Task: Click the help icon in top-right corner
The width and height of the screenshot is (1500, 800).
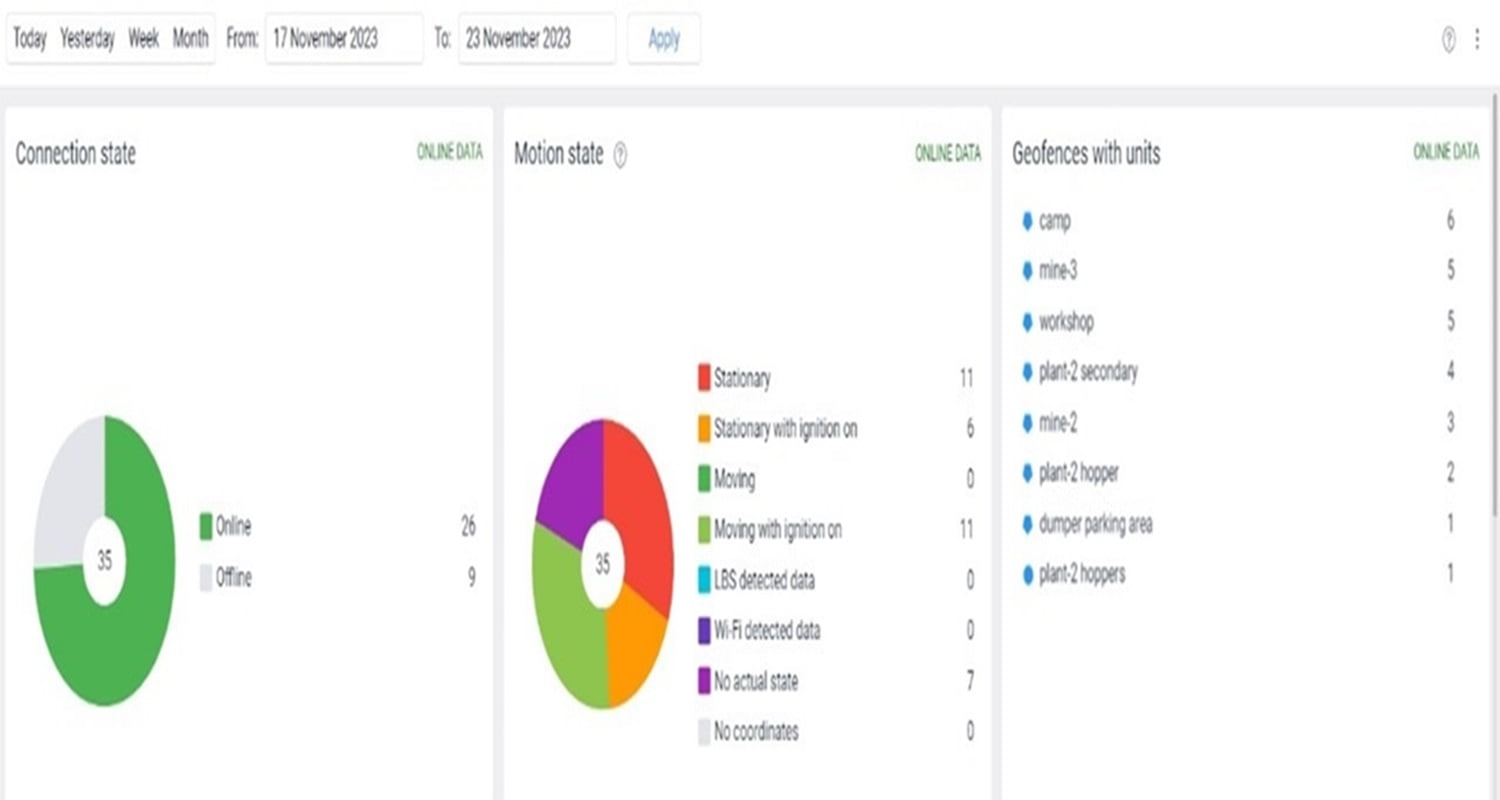Action: 1448,40
